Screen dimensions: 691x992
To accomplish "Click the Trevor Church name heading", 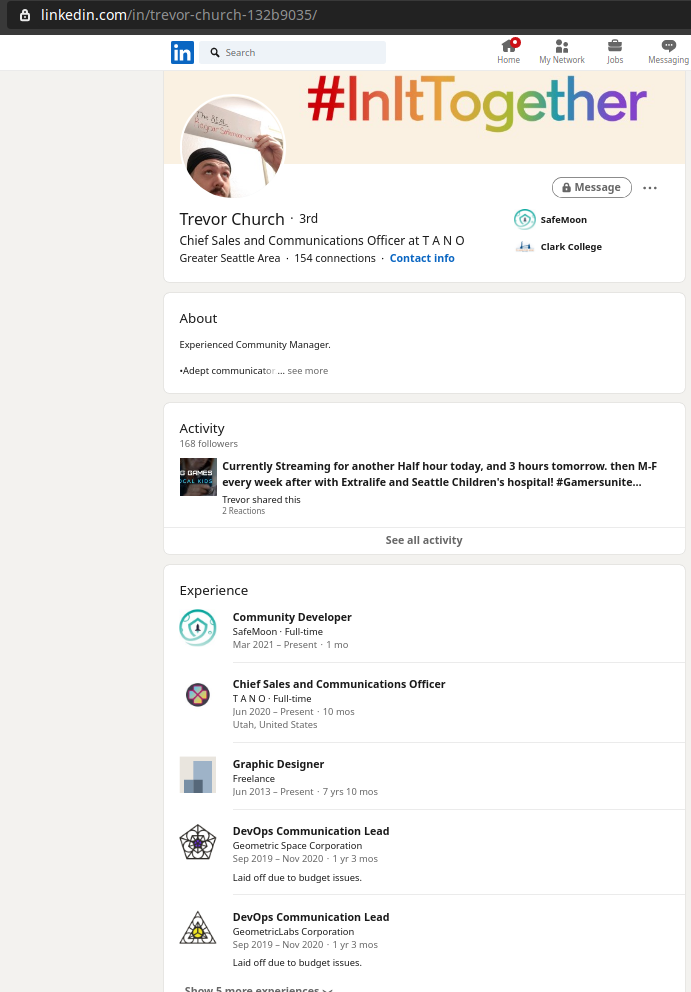I will coord(232,219).
